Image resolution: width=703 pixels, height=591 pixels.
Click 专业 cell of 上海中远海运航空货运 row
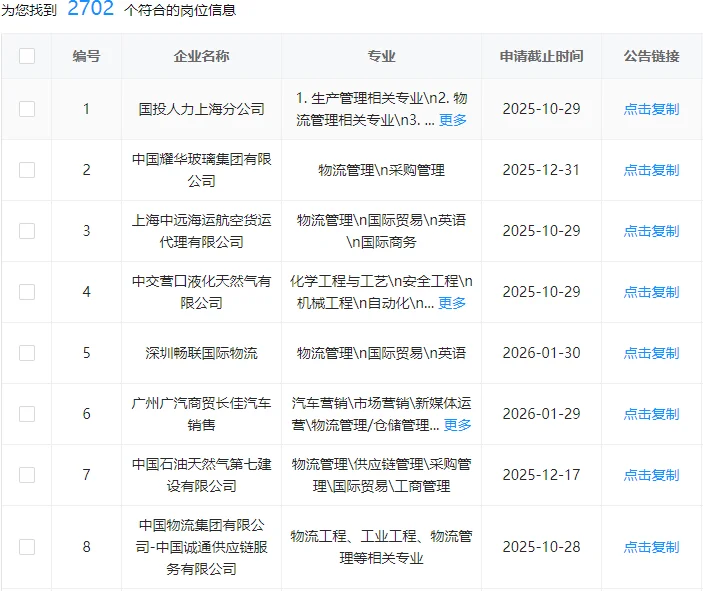pos(382,231)
